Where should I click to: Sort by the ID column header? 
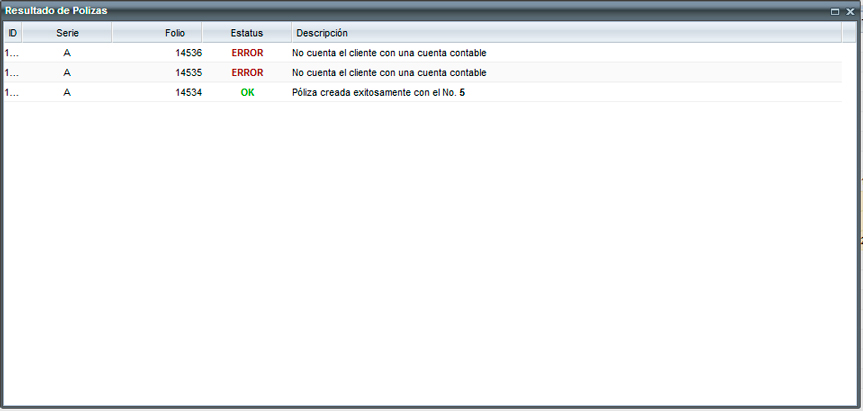tap(13, 33)
